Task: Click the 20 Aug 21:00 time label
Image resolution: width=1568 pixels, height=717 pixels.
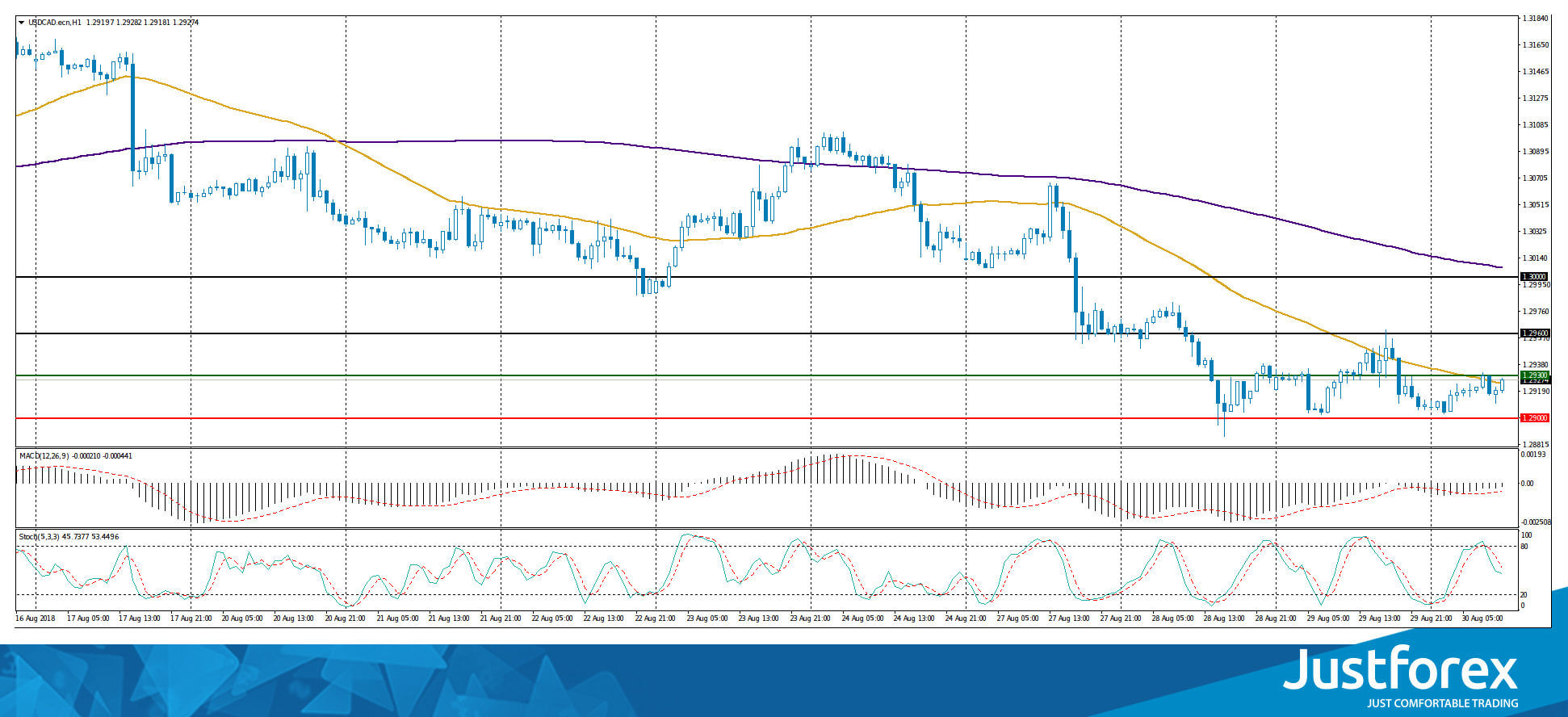Action: (346, 618)
